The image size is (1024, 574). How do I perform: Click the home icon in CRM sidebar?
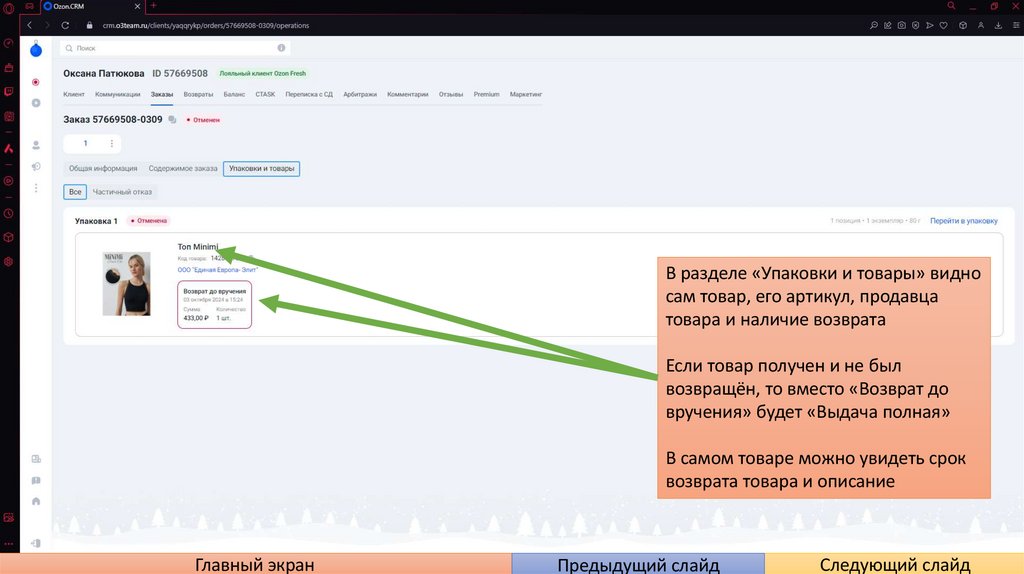[x=36, y=502]
